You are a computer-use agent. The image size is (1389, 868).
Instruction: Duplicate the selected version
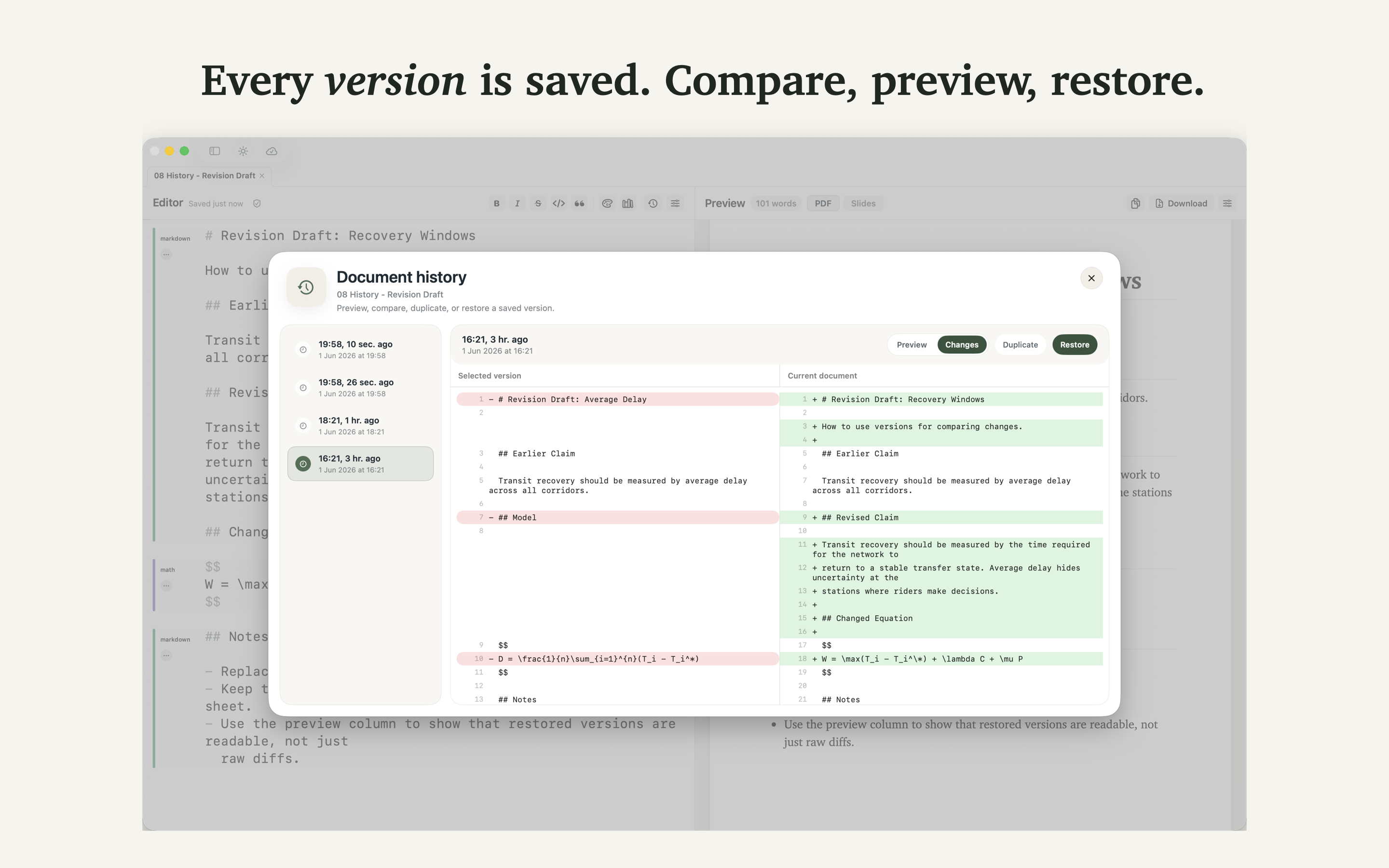pos(1020,344)
